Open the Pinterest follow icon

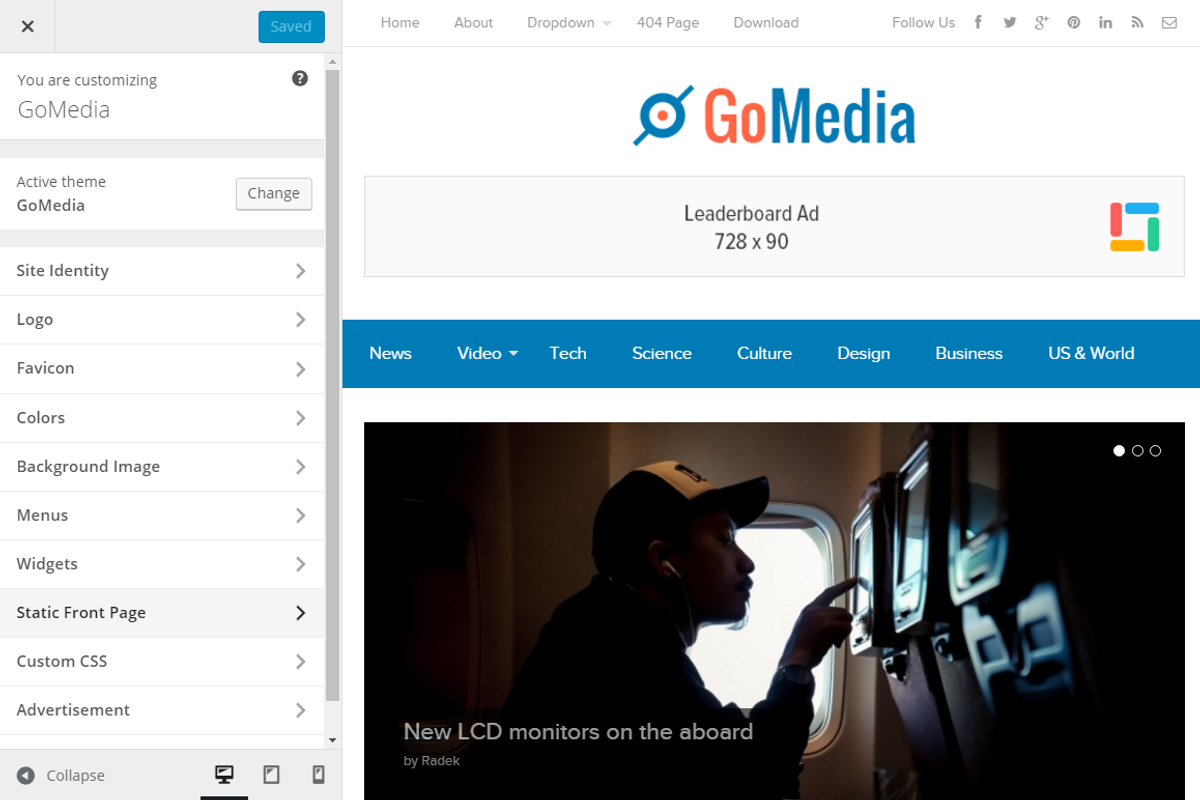(x=1074, y=22)
